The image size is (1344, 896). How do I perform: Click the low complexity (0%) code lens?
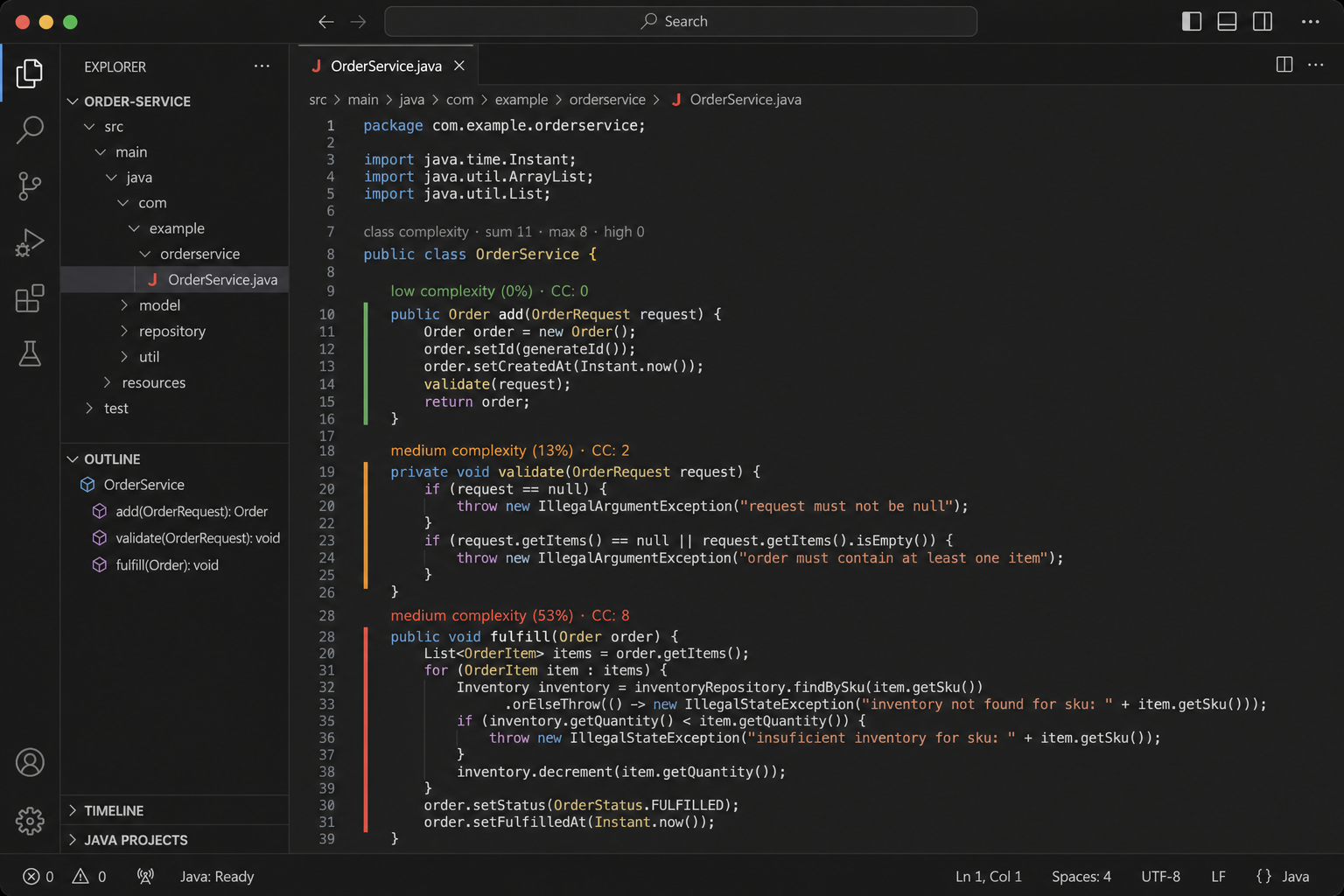point(489,290)
